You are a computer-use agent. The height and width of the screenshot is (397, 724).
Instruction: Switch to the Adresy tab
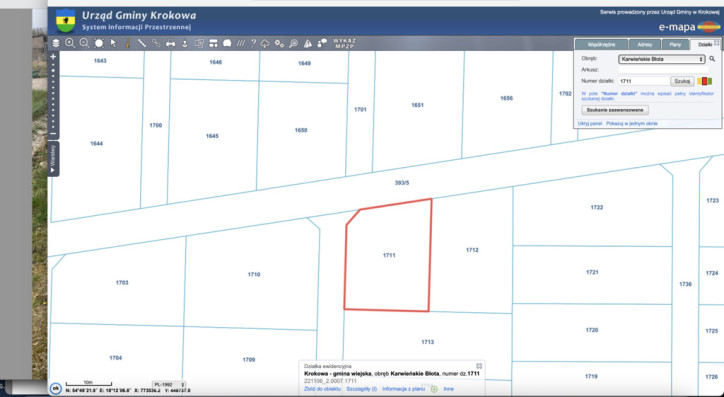pos(644,45)
